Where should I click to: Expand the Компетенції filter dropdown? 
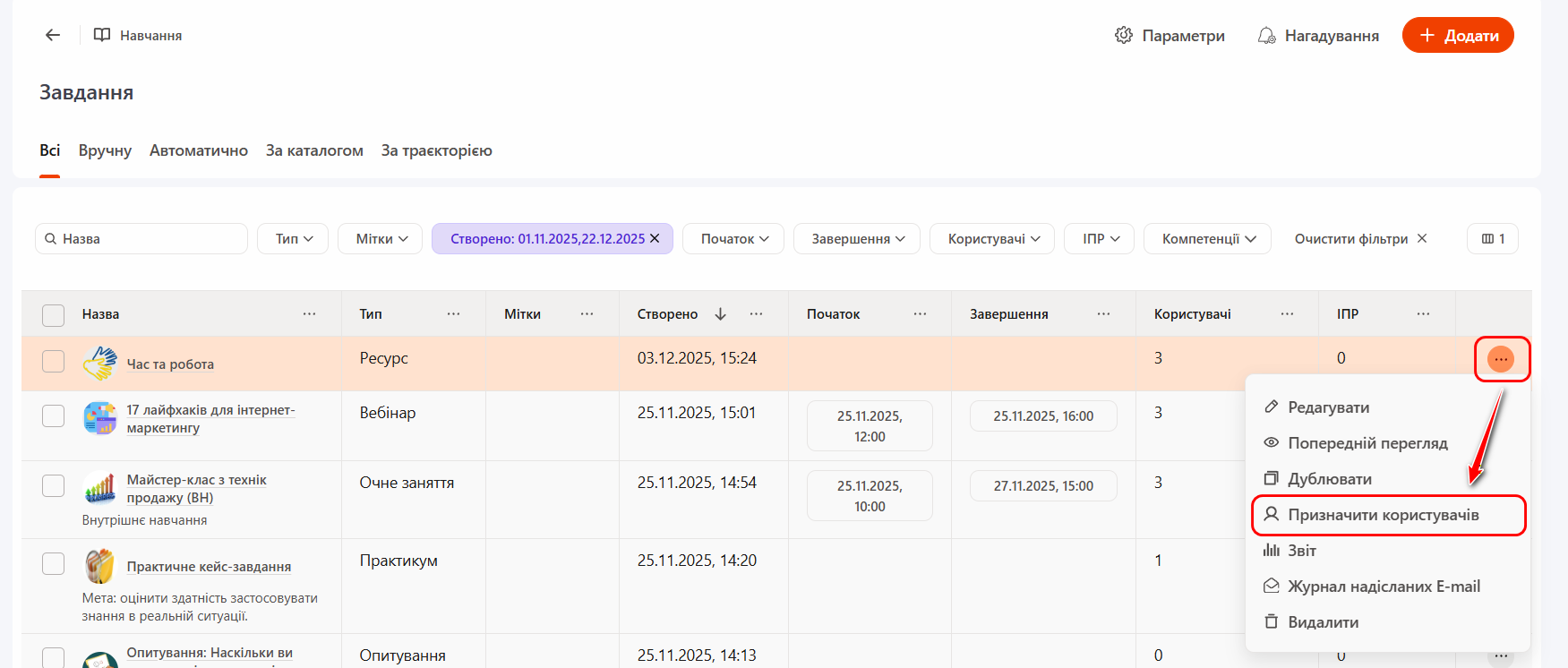pyautogui.click(x=1207, y=239)
